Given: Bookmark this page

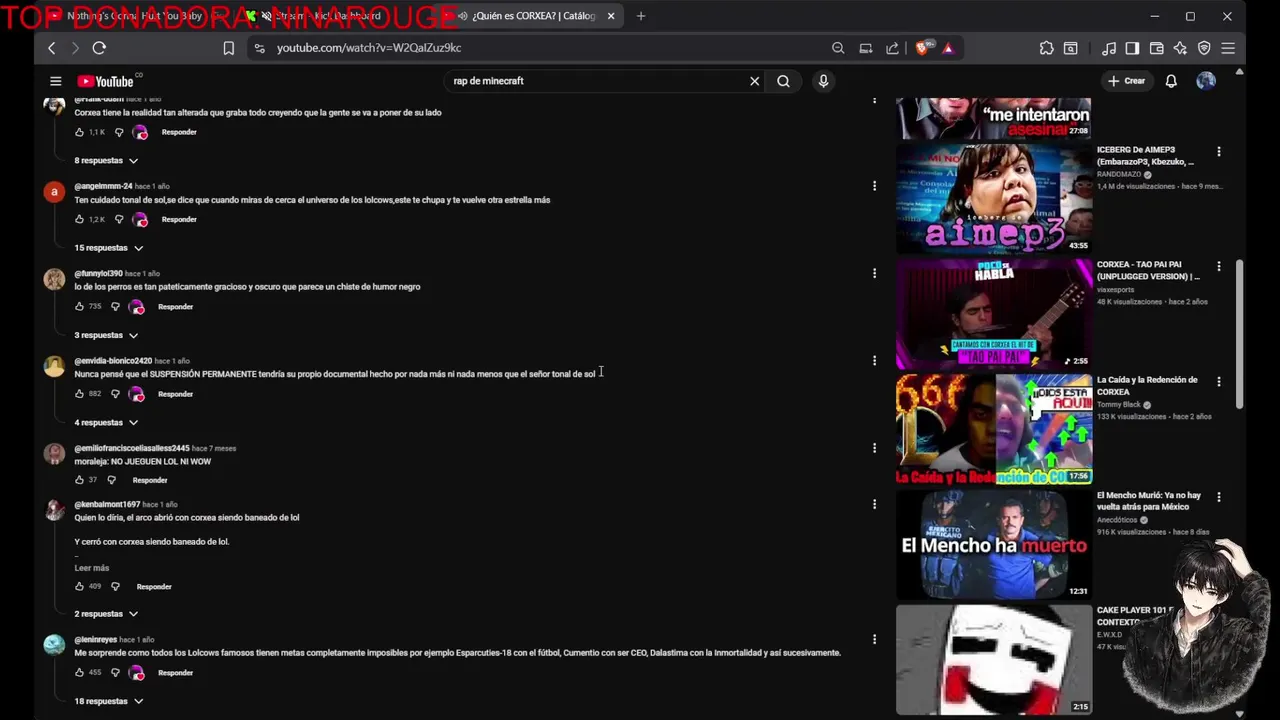Looking at the screenshot, I should point(229,48).
